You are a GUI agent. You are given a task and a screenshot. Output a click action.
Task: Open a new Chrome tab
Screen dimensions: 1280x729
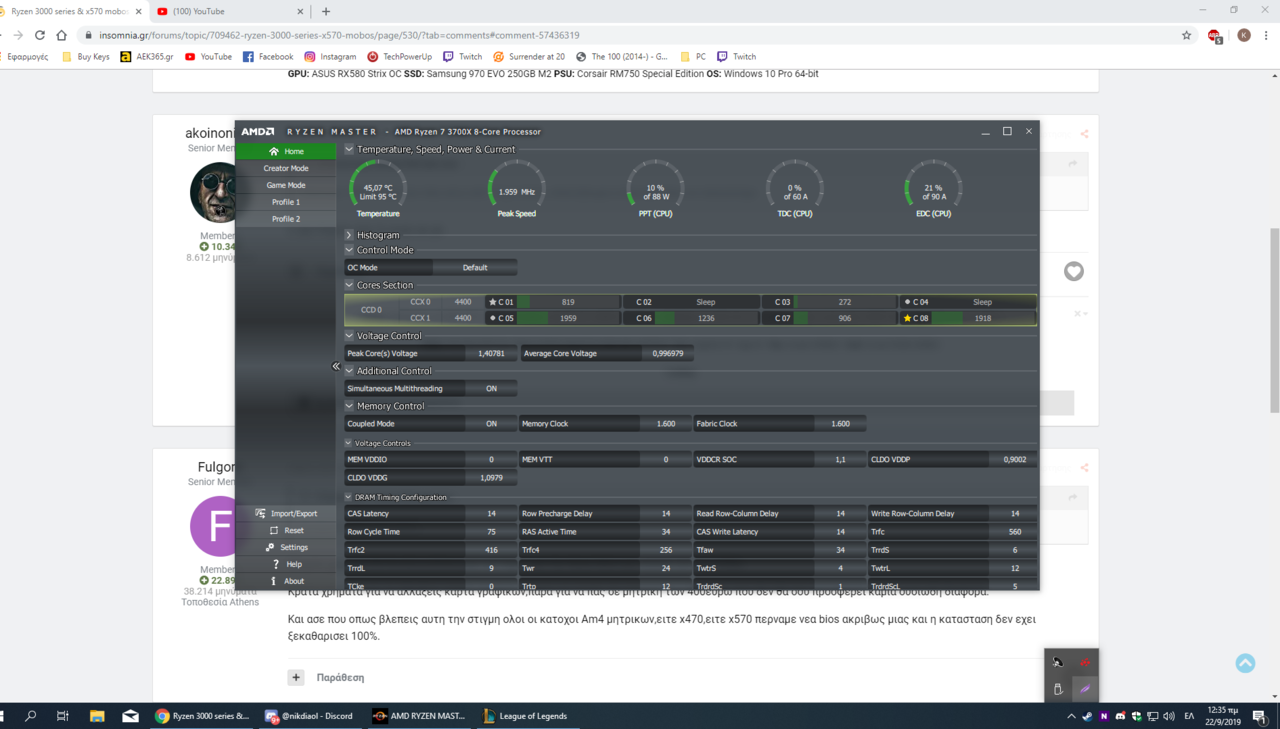coord(326,11)
